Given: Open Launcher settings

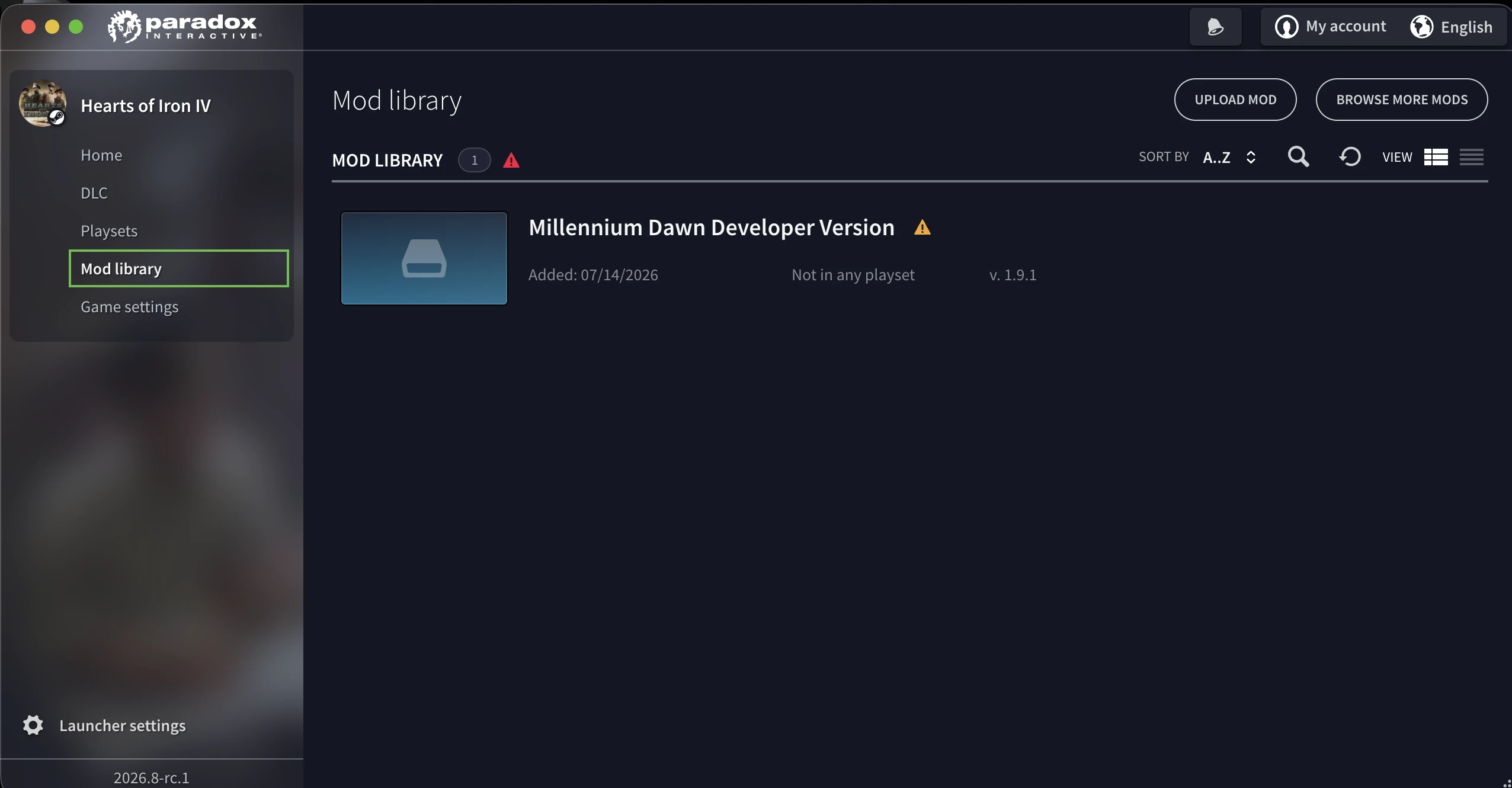Looking at the screenshot, I should coord(123,725).
